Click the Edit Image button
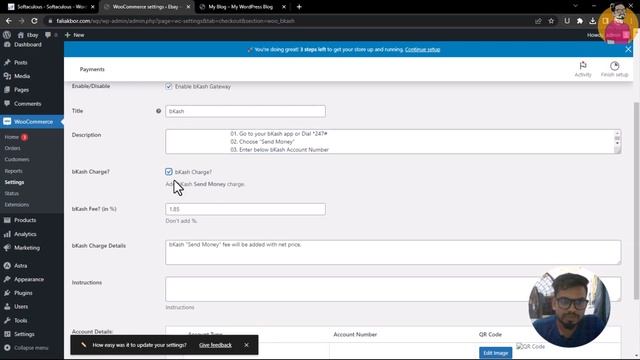 (x=496, y=353)
